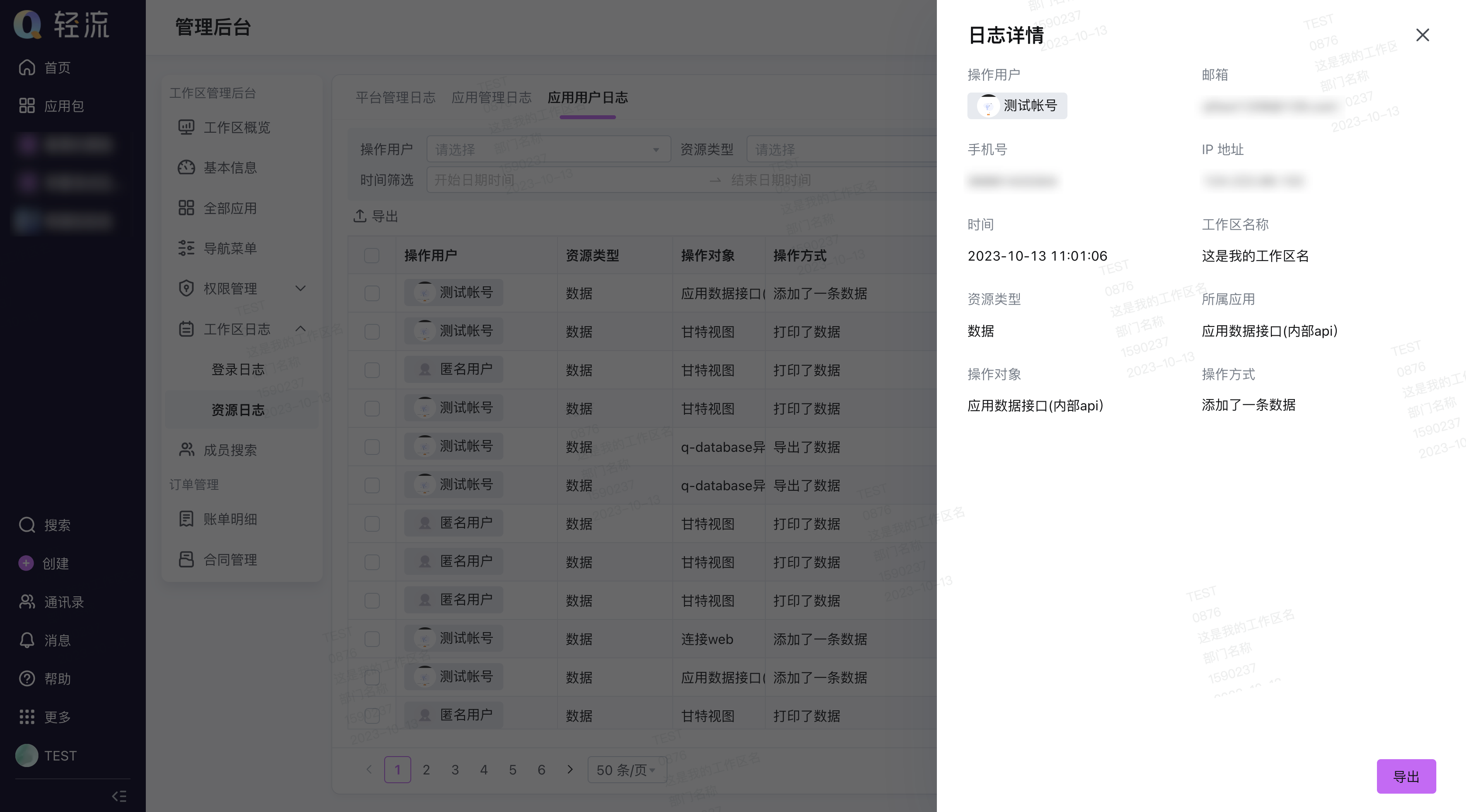Go to page 4
The image size is (1466, 812).
point(484,770)
